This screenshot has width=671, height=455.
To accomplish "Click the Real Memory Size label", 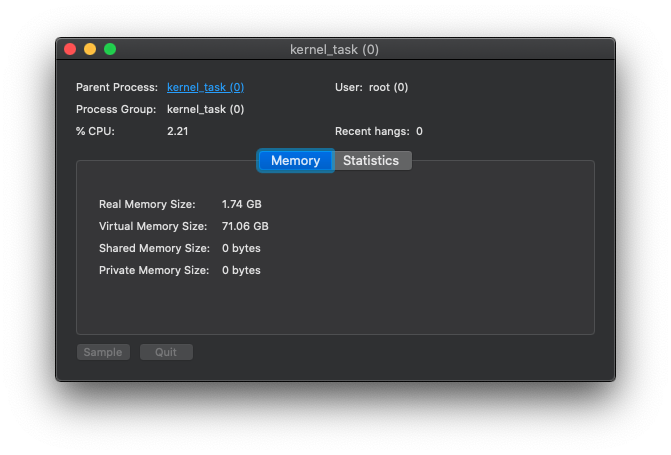I will (x=146, y=204).
